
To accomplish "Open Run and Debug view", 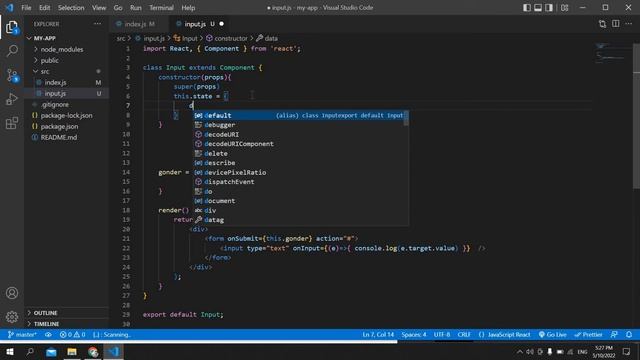I will (12, 99).
